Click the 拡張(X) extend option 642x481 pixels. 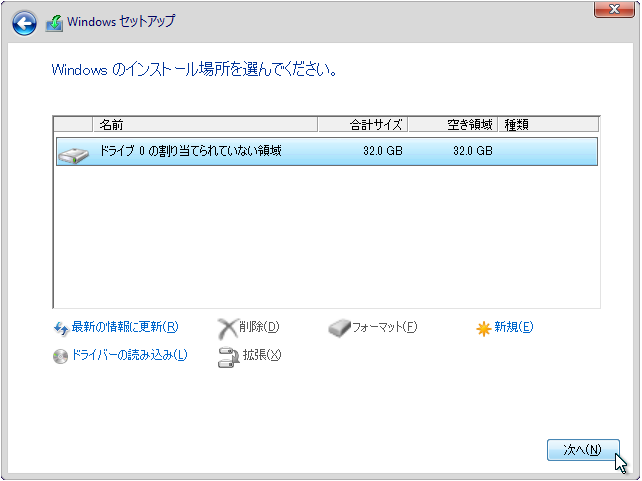tap(262, 355)
